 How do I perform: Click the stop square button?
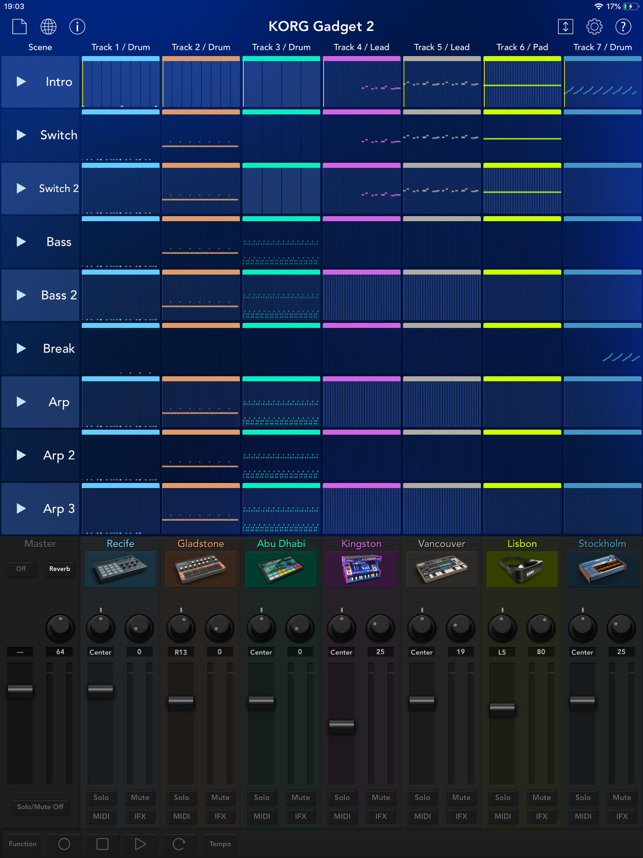pyautogui.click(x=102, y=844)
